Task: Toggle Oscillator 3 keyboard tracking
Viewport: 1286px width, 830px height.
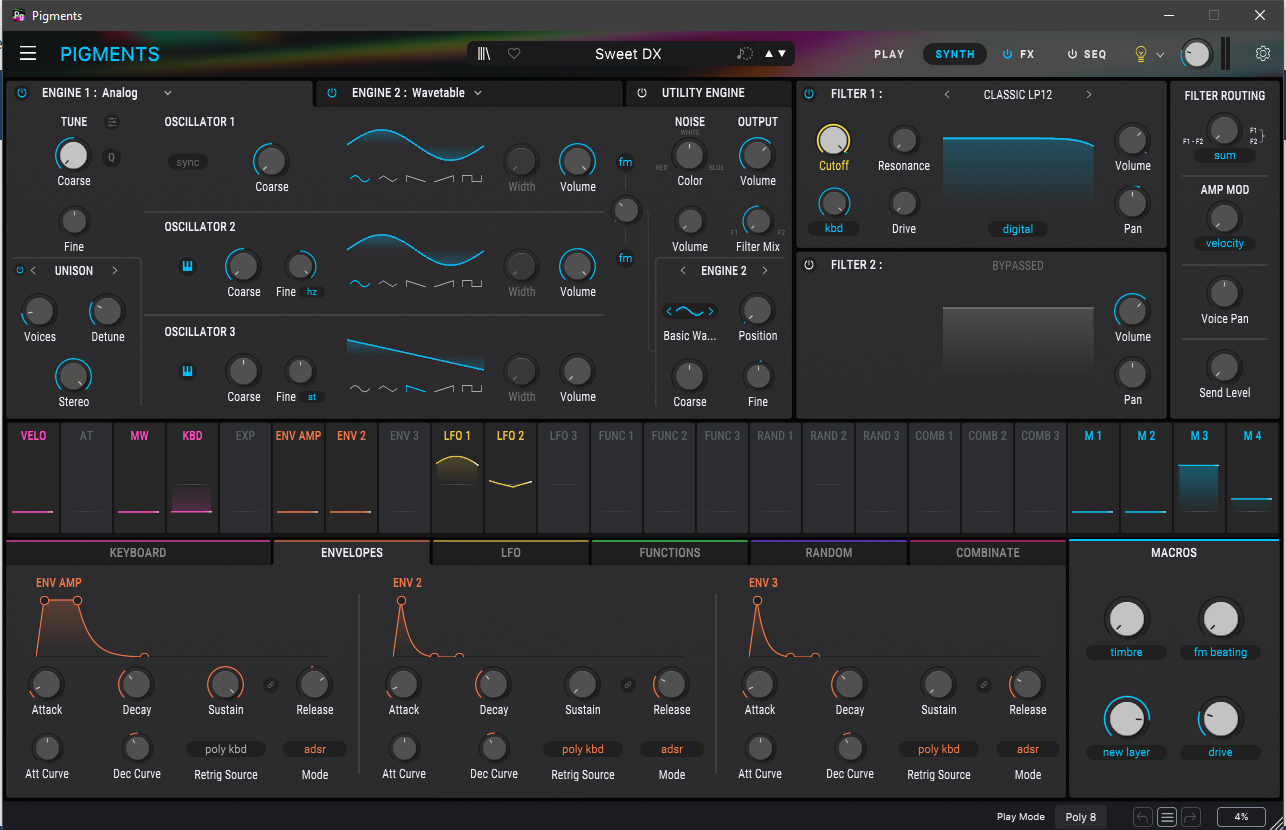Action: point(187,371)
